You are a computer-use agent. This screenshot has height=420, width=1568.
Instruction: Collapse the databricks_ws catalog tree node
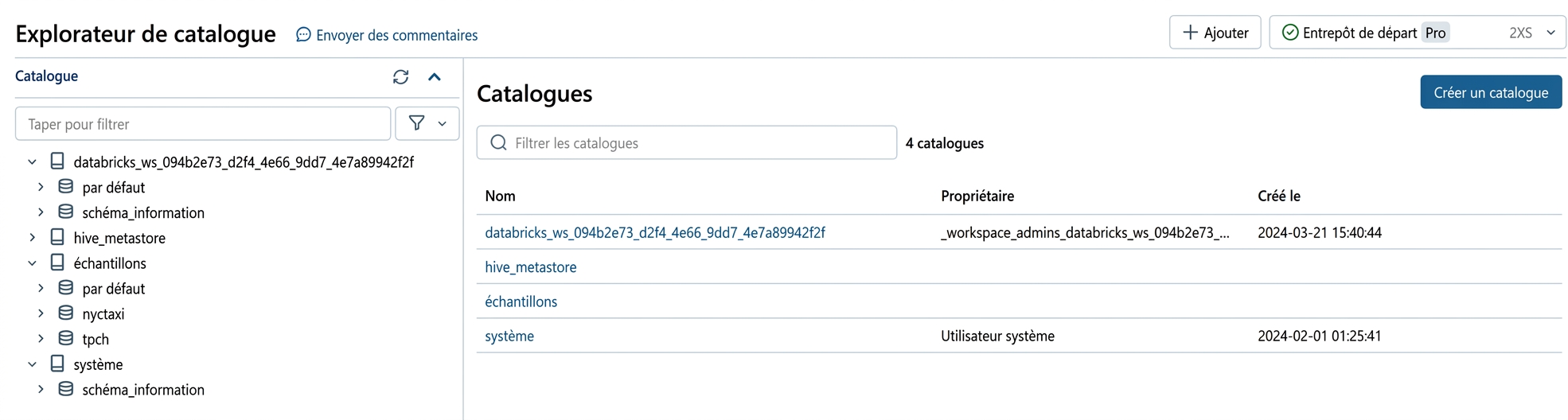(x=32, y=162)
